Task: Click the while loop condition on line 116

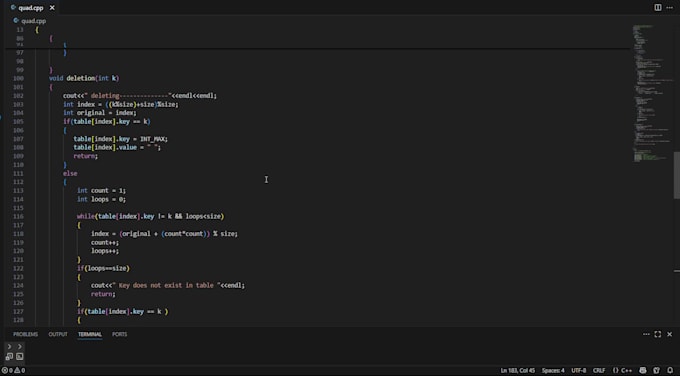Action: point(150,216)
